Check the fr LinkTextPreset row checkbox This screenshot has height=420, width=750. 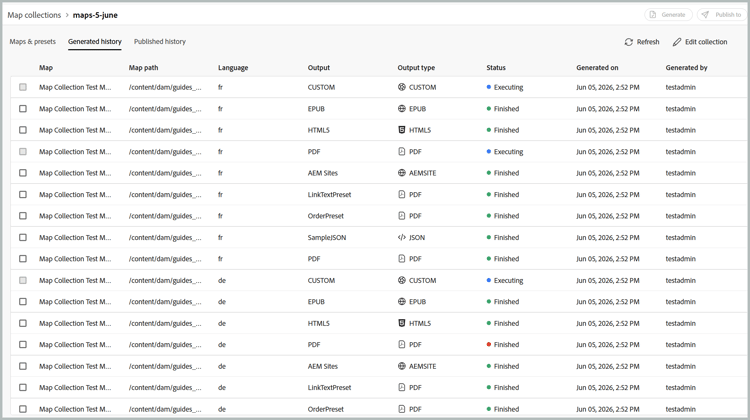tap(23, 194)
